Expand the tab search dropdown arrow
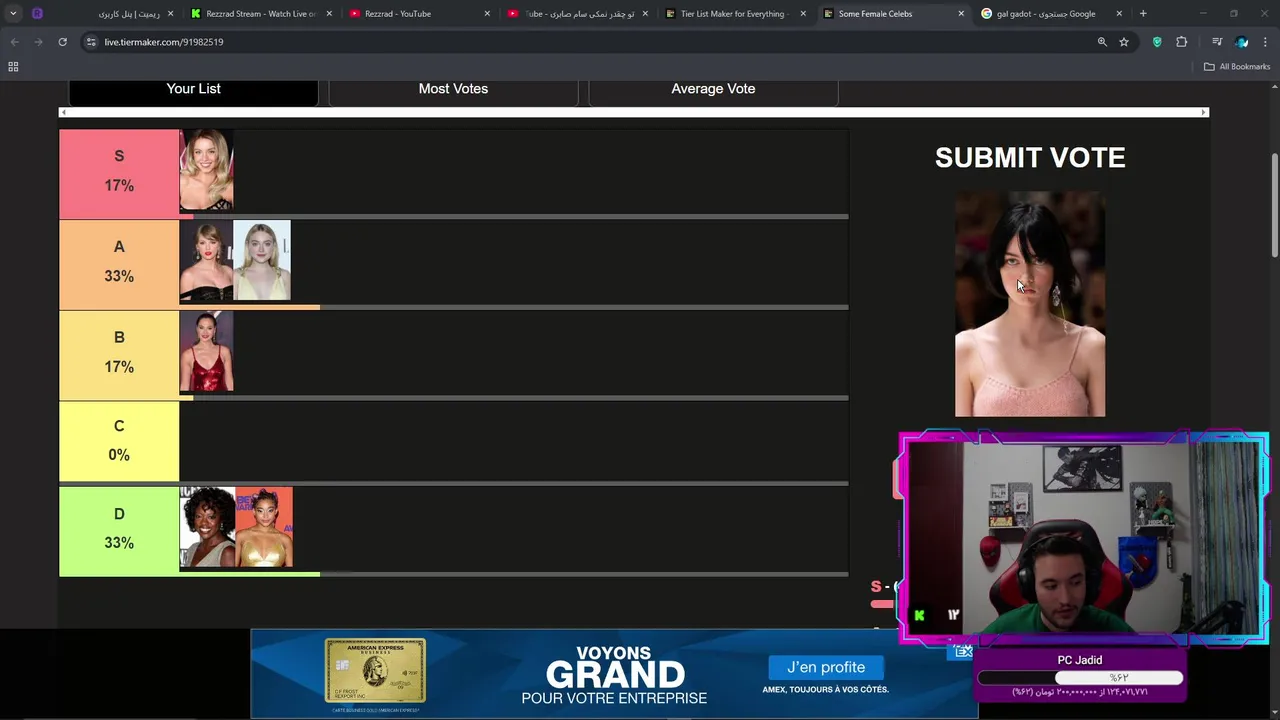The height and width of the screenshot is (720, 1280). [x=13, y=14]
